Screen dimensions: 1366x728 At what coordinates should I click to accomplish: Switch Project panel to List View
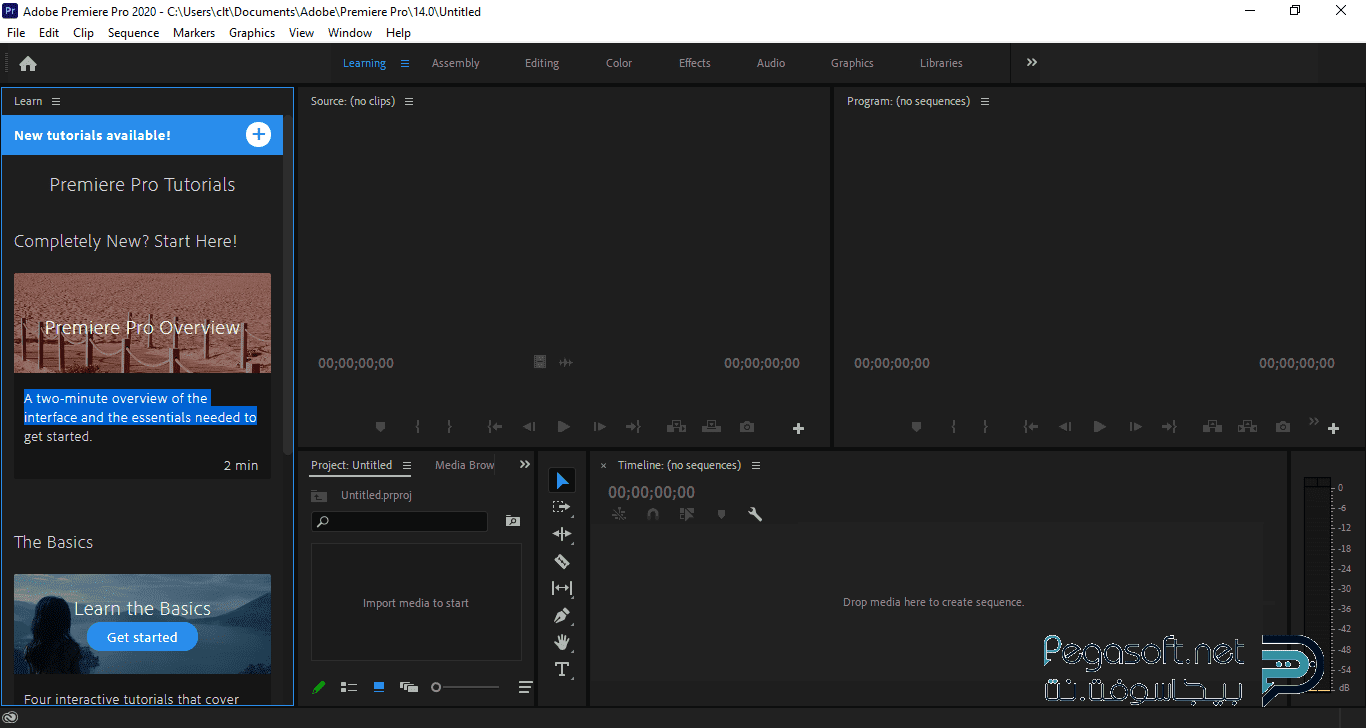click(x=349, y=687)
